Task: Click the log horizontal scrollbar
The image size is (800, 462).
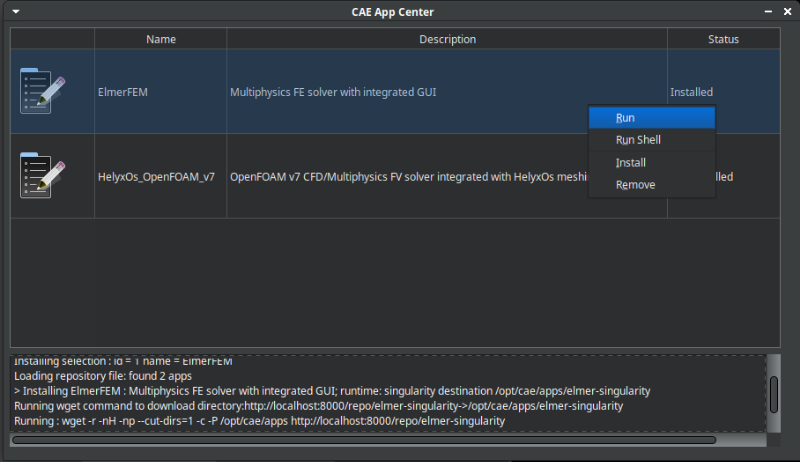Action: pyautogui.click(x=364, y=440)
